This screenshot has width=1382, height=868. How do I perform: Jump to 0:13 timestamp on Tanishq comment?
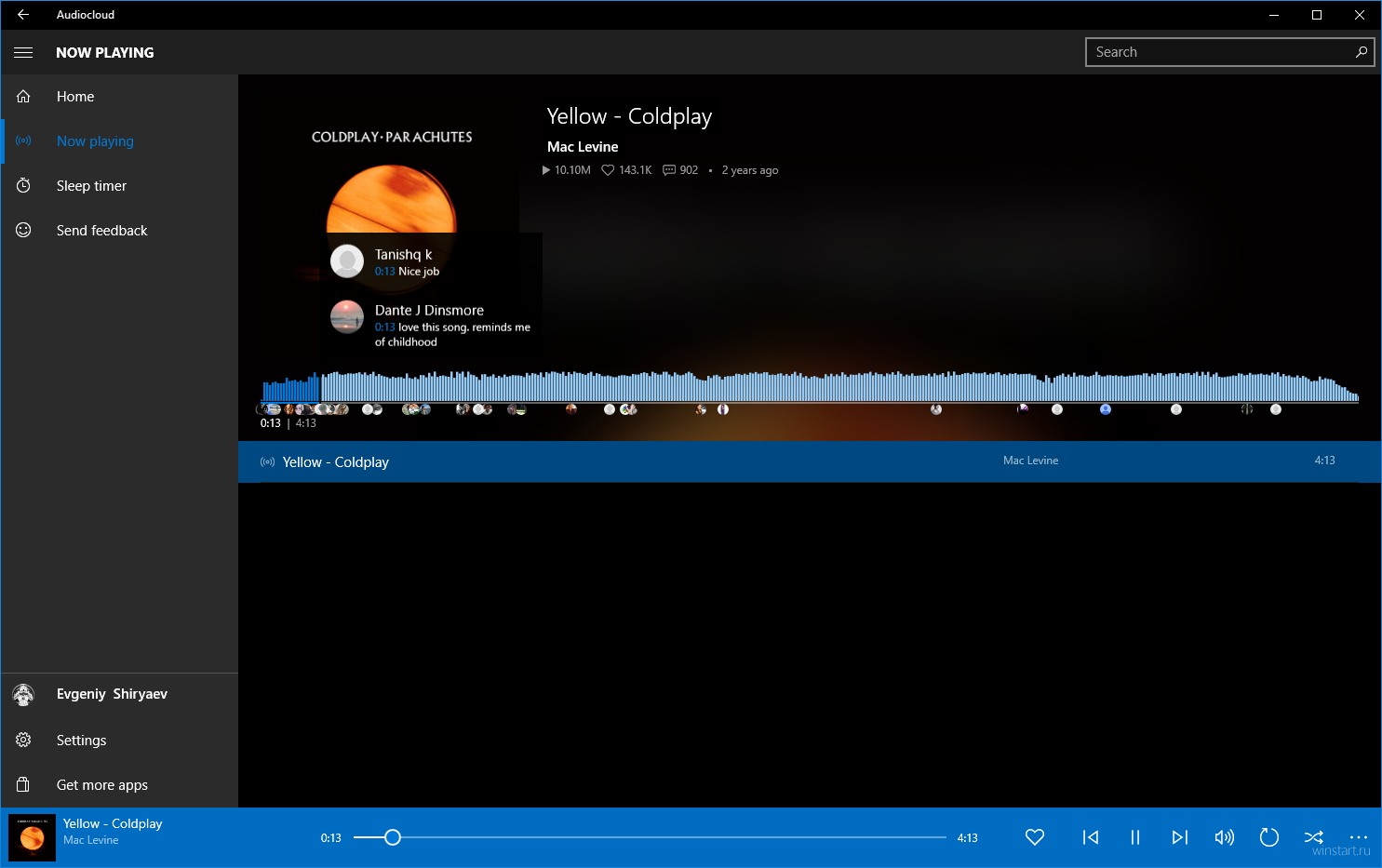(x=384, y=272)
